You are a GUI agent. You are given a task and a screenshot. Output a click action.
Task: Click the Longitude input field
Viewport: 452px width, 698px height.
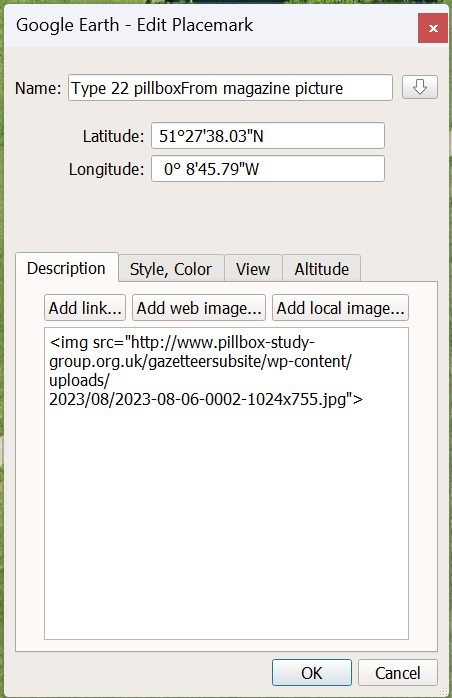[268, 169]
